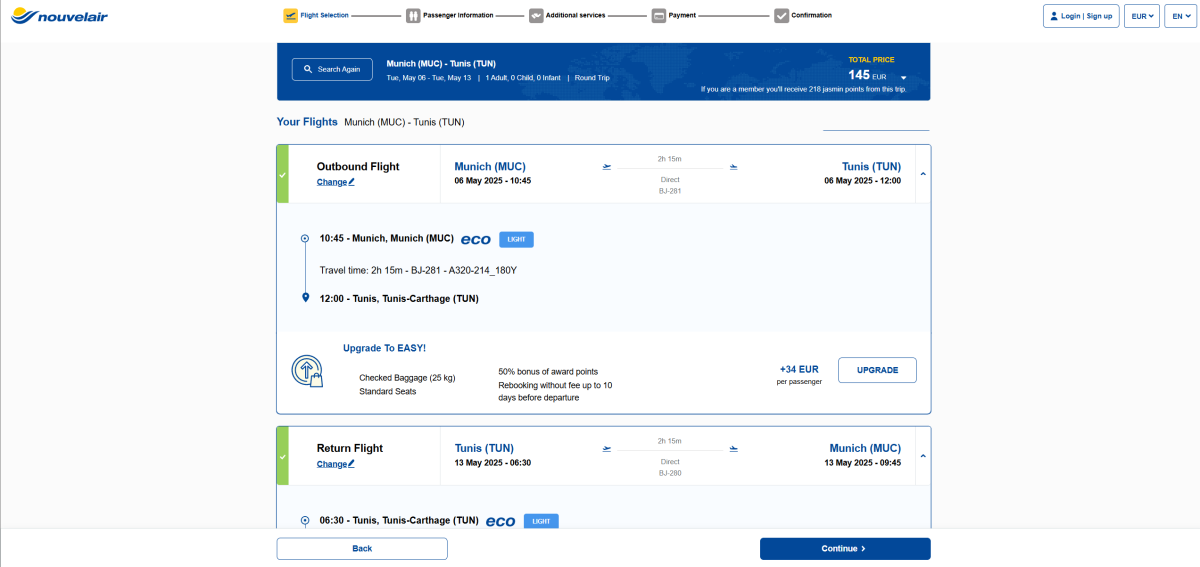Click the Additional services step icon

pos(536,16)
